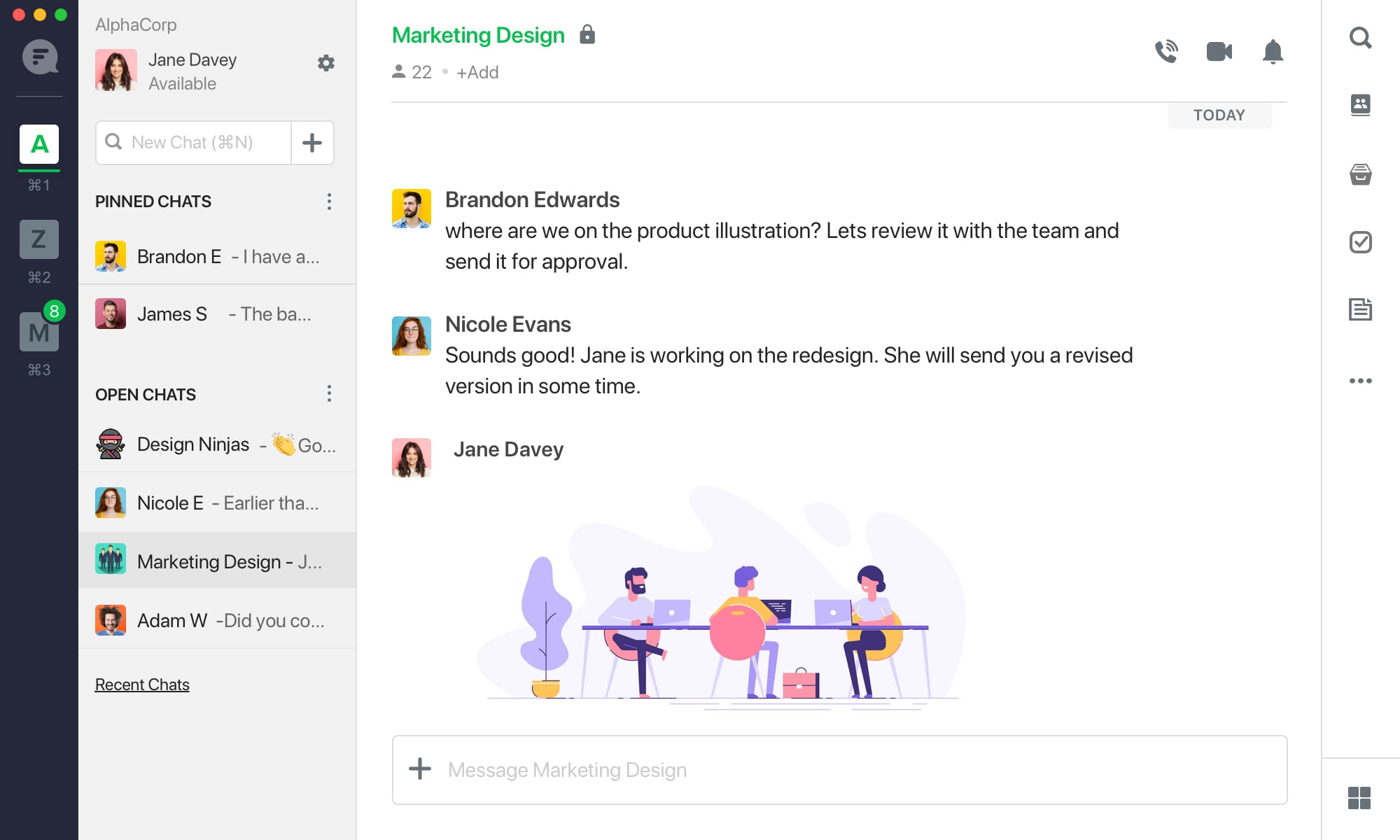Image resolution: width=1400 pixels, height=840 pixels.
Task: Open the notes document panel
Action: tap(1360, 311)
